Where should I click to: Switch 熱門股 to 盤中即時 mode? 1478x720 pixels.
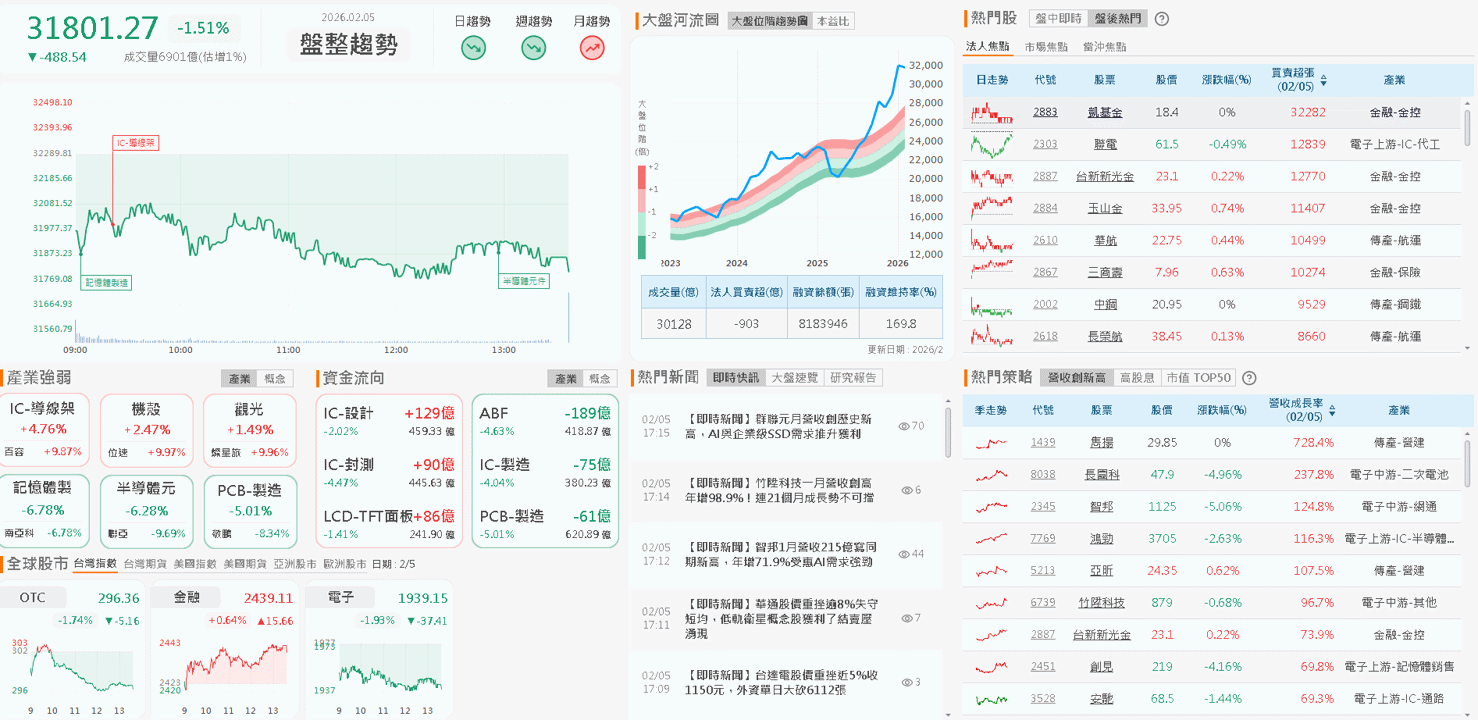[x=1058, y=19]
